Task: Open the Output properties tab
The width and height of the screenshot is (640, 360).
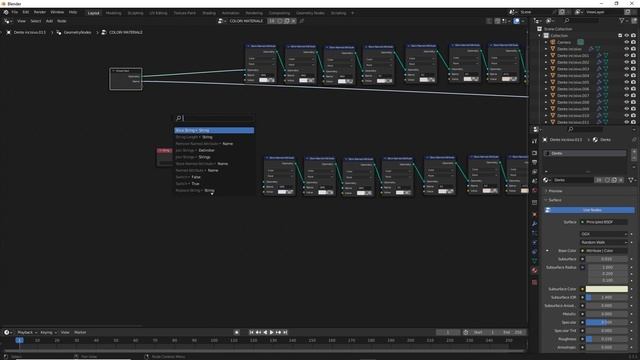Action: 534,162
